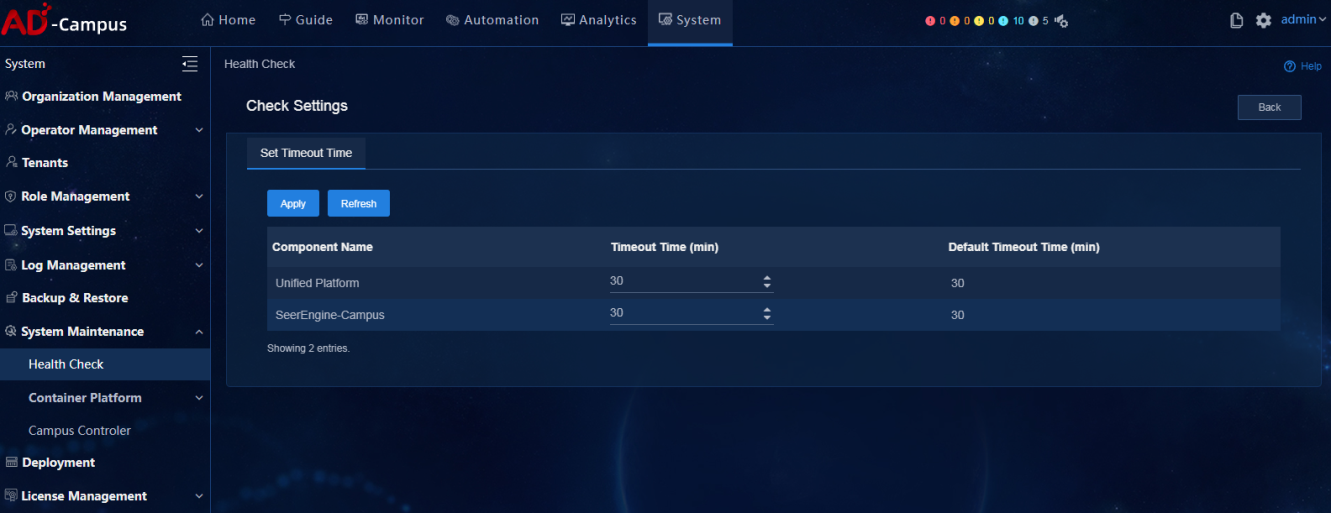
Task: Click the orange major alarm indicator
Action: 960,20
